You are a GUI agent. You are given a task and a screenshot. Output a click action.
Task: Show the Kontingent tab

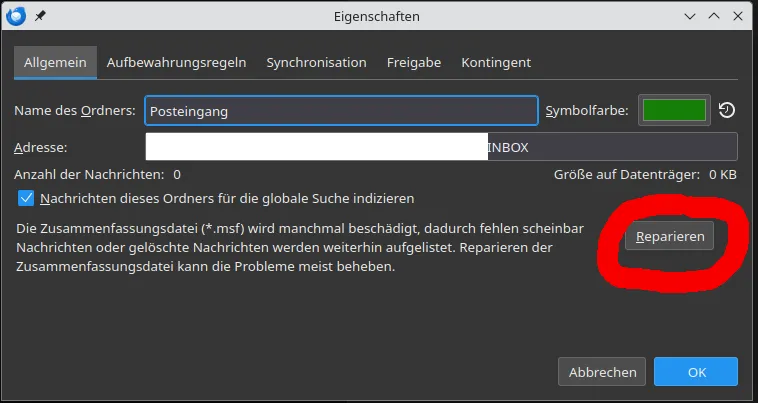tap(496, 62)
